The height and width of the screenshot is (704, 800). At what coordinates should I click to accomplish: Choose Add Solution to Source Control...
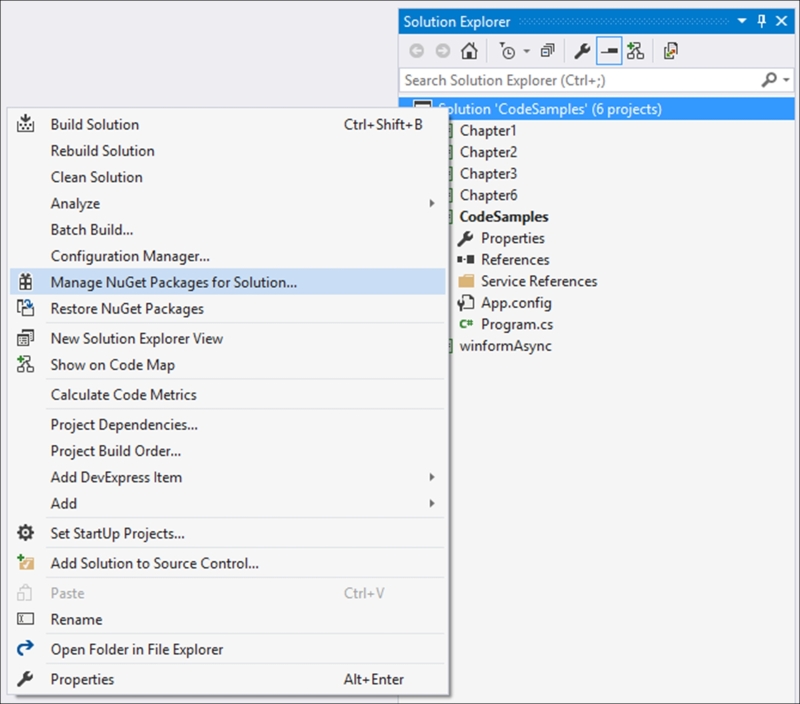pos(228,563)
